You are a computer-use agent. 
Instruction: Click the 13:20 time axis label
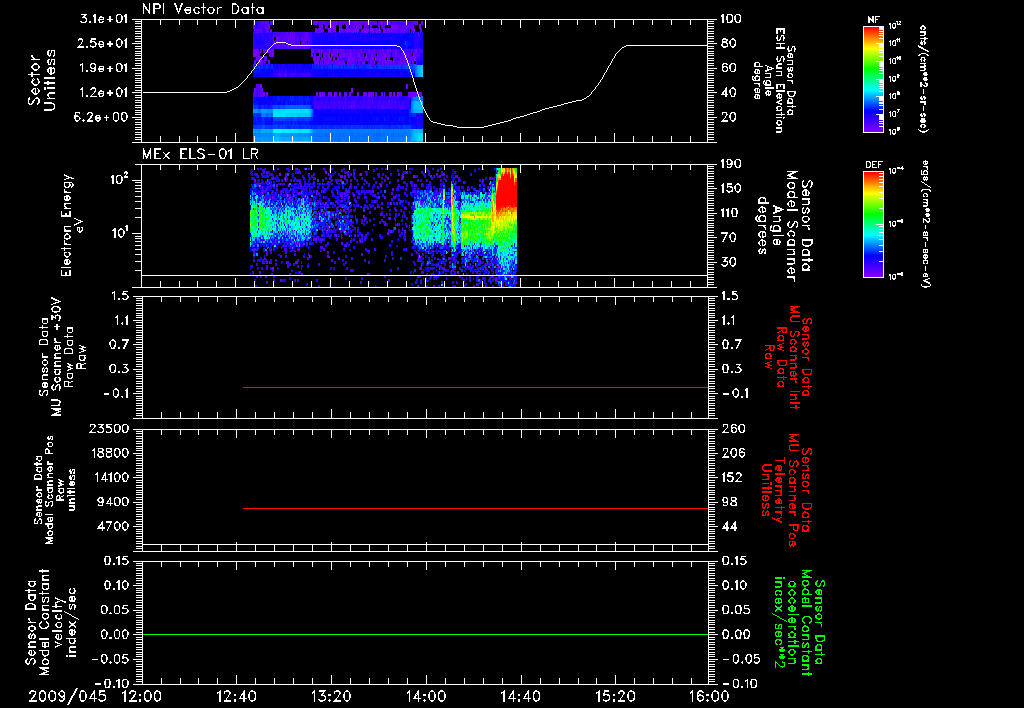pyautogui.click(x=331, y=696)
